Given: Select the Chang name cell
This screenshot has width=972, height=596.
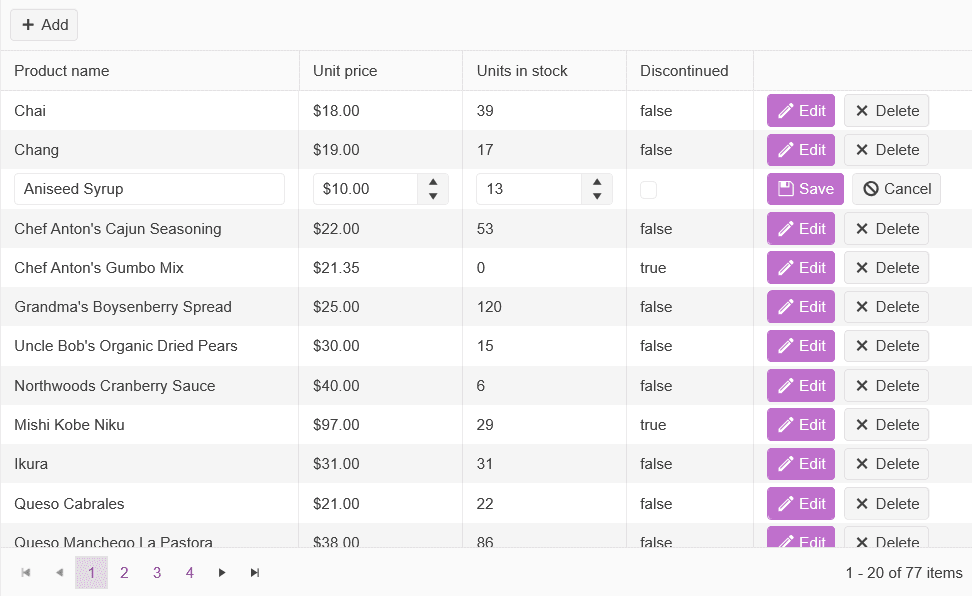Looking at the screenshot, I should point(150,149).
